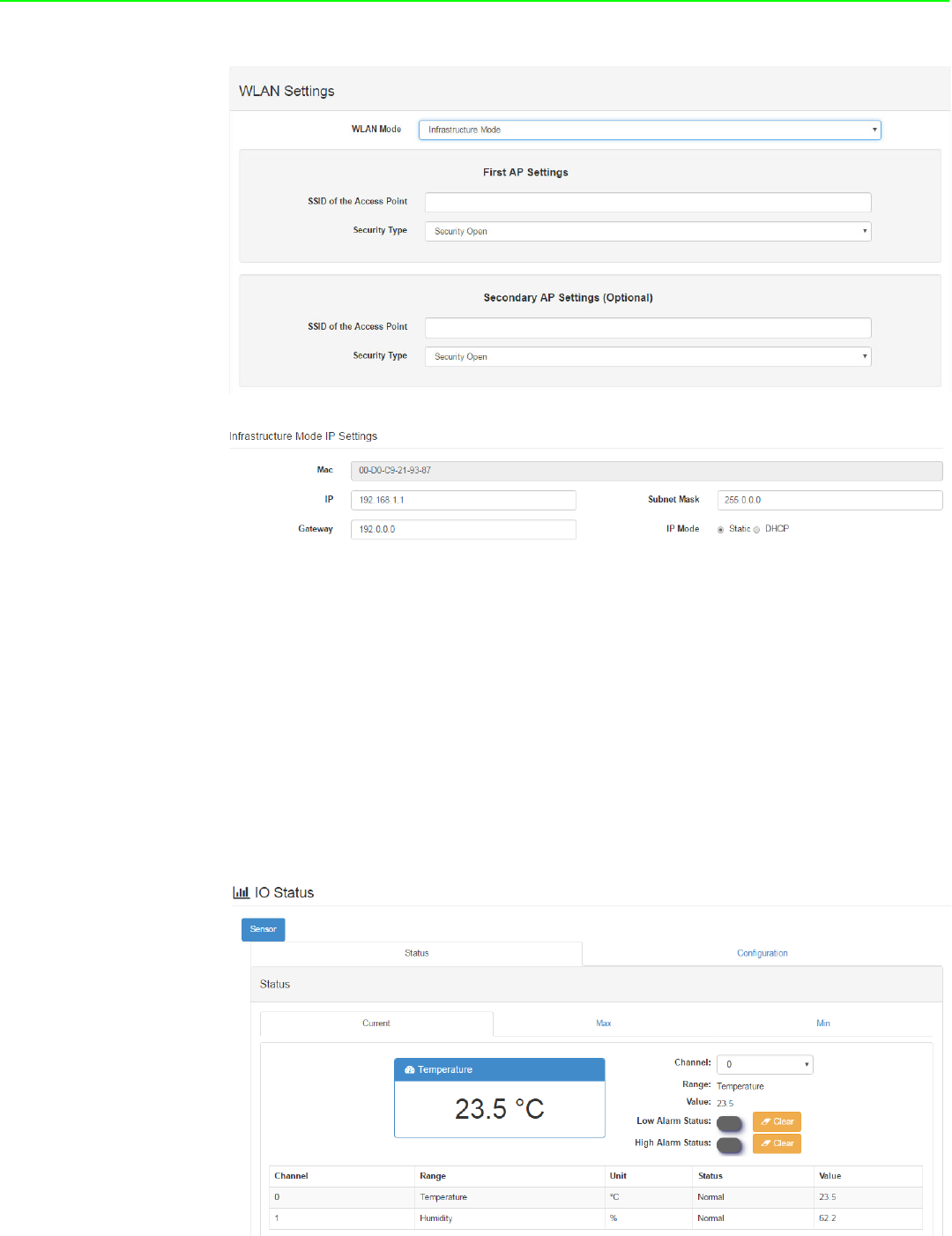
Task: Click the WLAN Settings heading
Action: coord(286,91)
